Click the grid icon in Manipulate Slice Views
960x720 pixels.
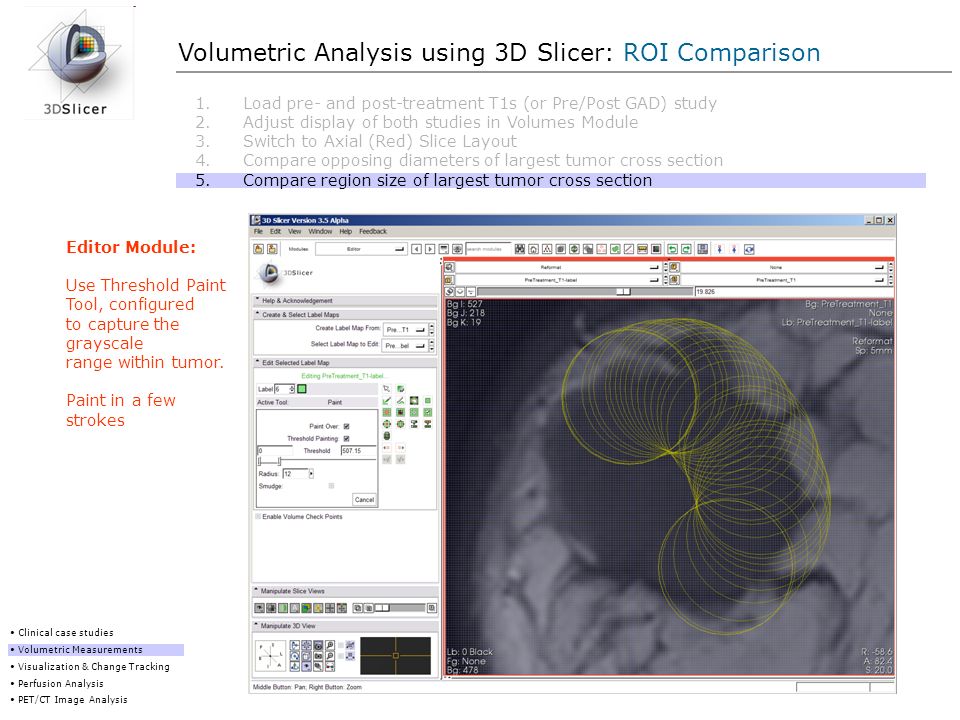(x=330, y=608)
